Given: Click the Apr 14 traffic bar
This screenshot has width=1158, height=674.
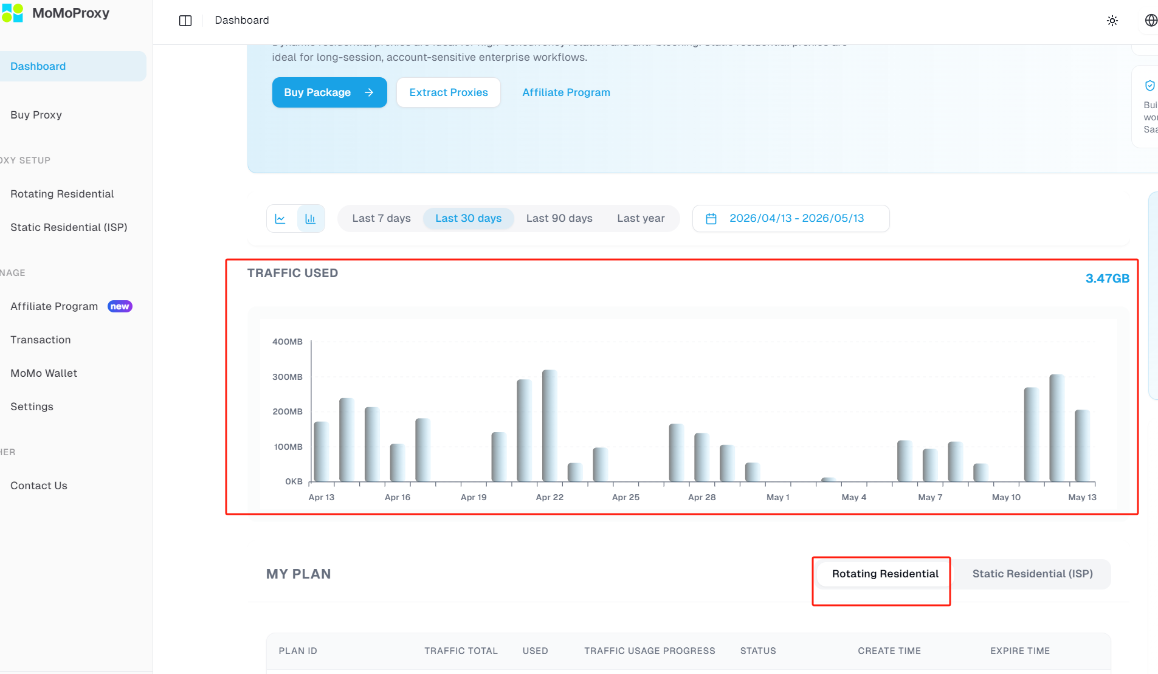Looking at the screenshot, I should point(346,440).
